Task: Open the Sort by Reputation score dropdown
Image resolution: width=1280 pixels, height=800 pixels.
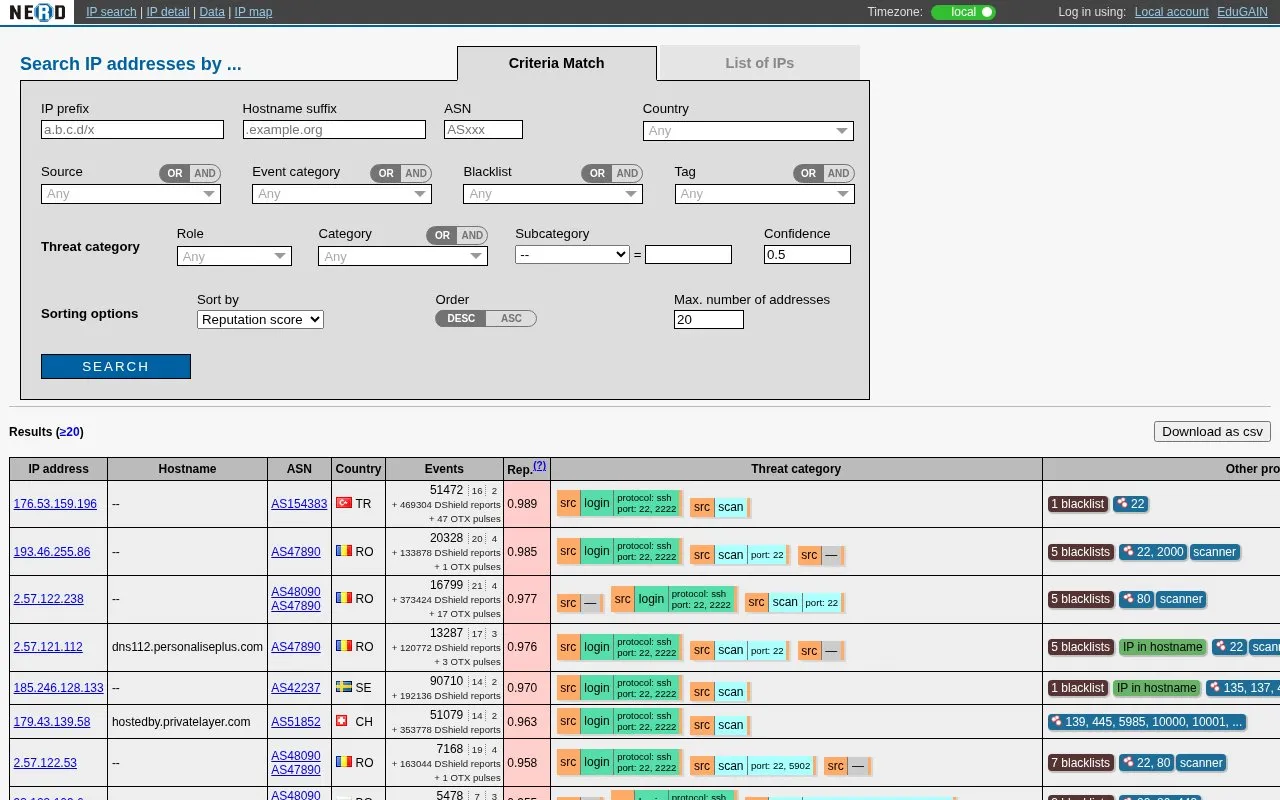Action: coord(260,320)
